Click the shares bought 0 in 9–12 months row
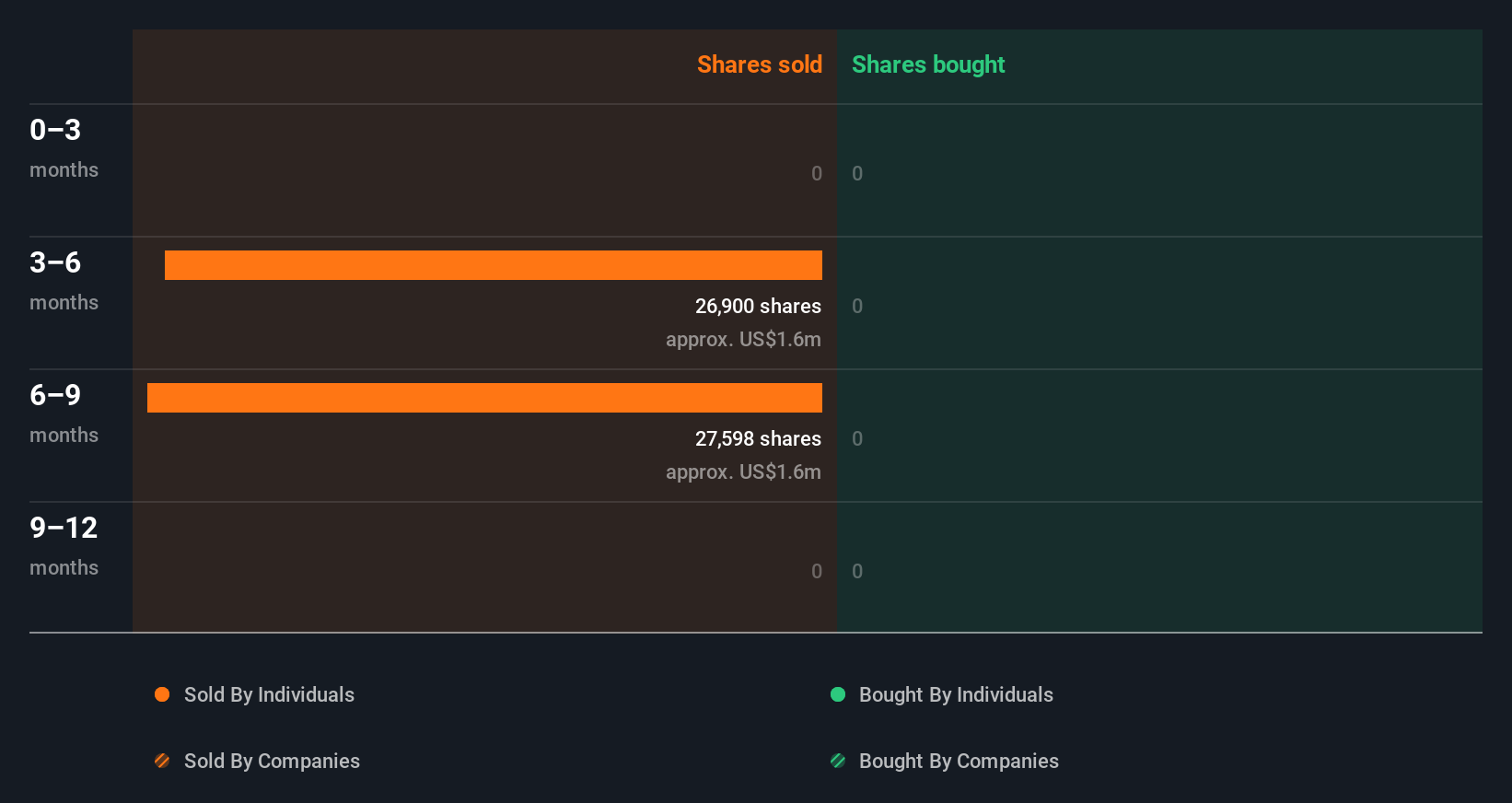Viewport: 1512px width, 803px height. 857,571
